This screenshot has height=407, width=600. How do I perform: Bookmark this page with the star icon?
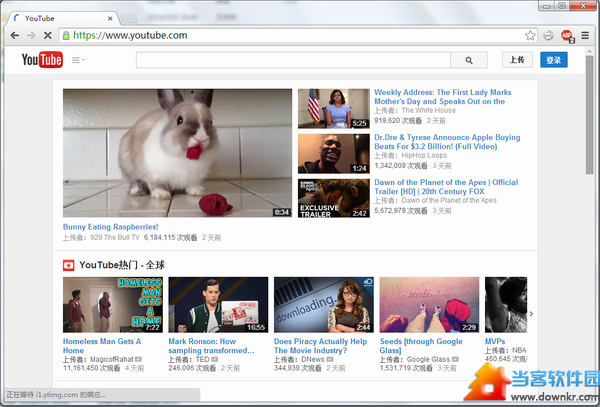pos(530,36)
